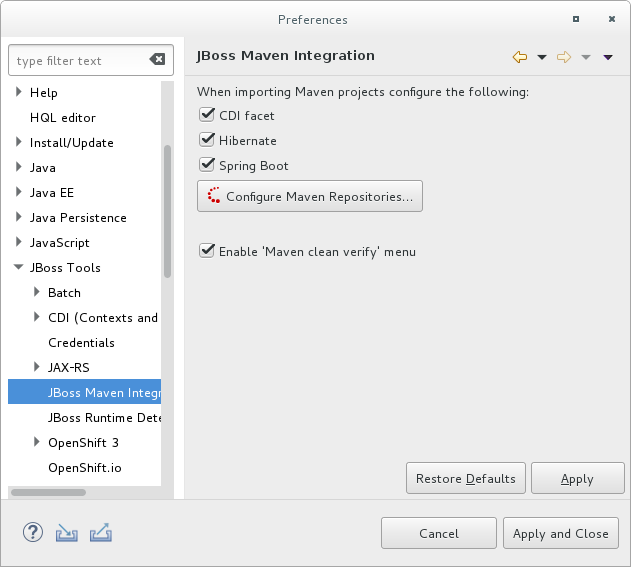The width and height of the screenshot is (631, 567).
Task: Toggle Enable 'Maven clean verify' menu checkbox
Action: [207, 251]
